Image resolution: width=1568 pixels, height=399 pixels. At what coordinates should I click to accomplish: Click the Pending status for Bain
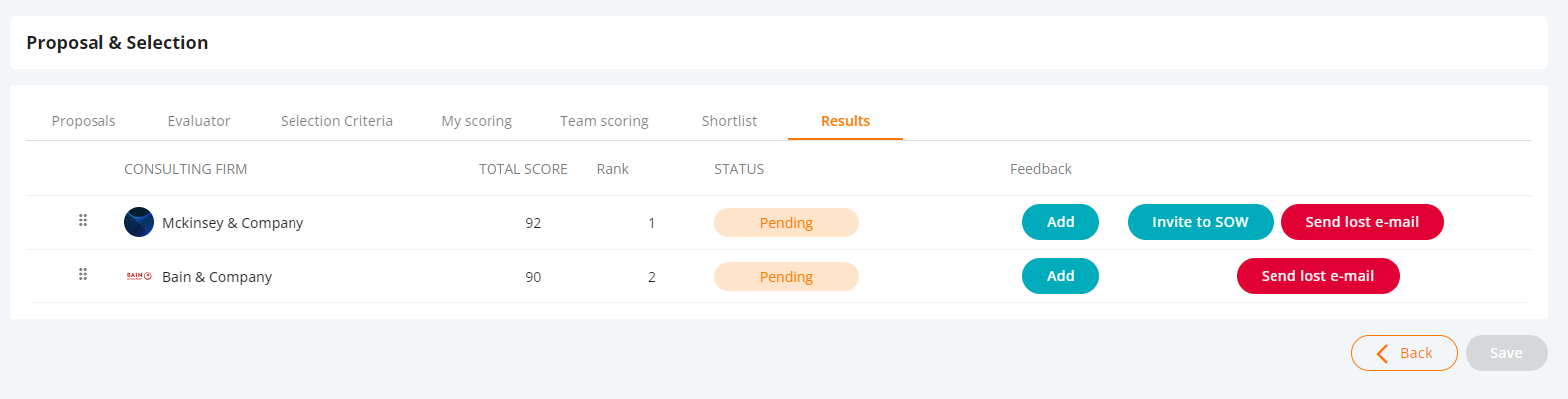pos(786,277)
